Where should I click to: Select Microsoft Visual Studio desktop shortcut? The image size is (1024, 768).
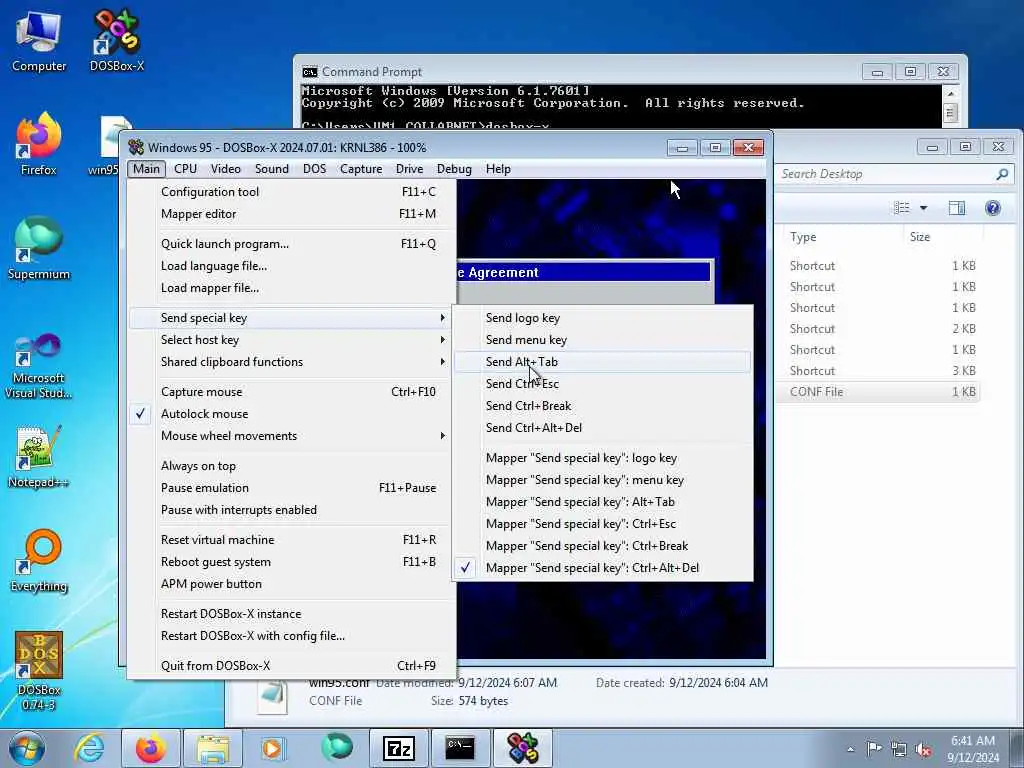coord(39,366)
